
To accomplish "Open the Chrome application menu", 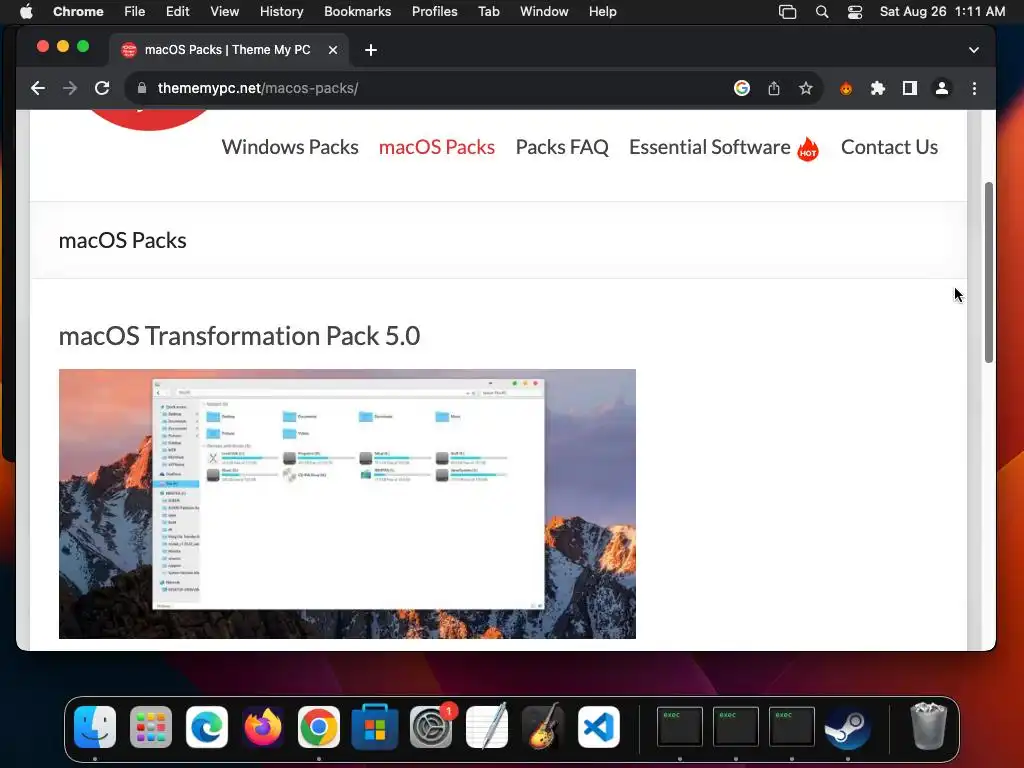I will 78,11.
